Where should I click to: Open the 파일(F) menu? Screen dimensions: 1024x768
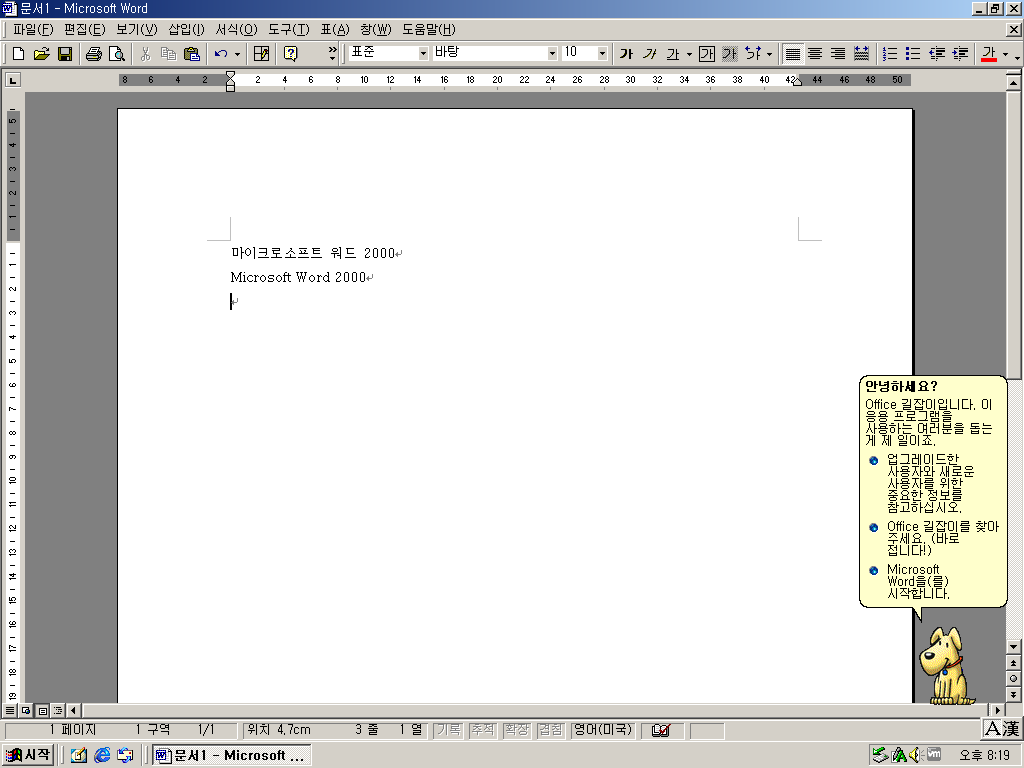(x=33, y=29)
